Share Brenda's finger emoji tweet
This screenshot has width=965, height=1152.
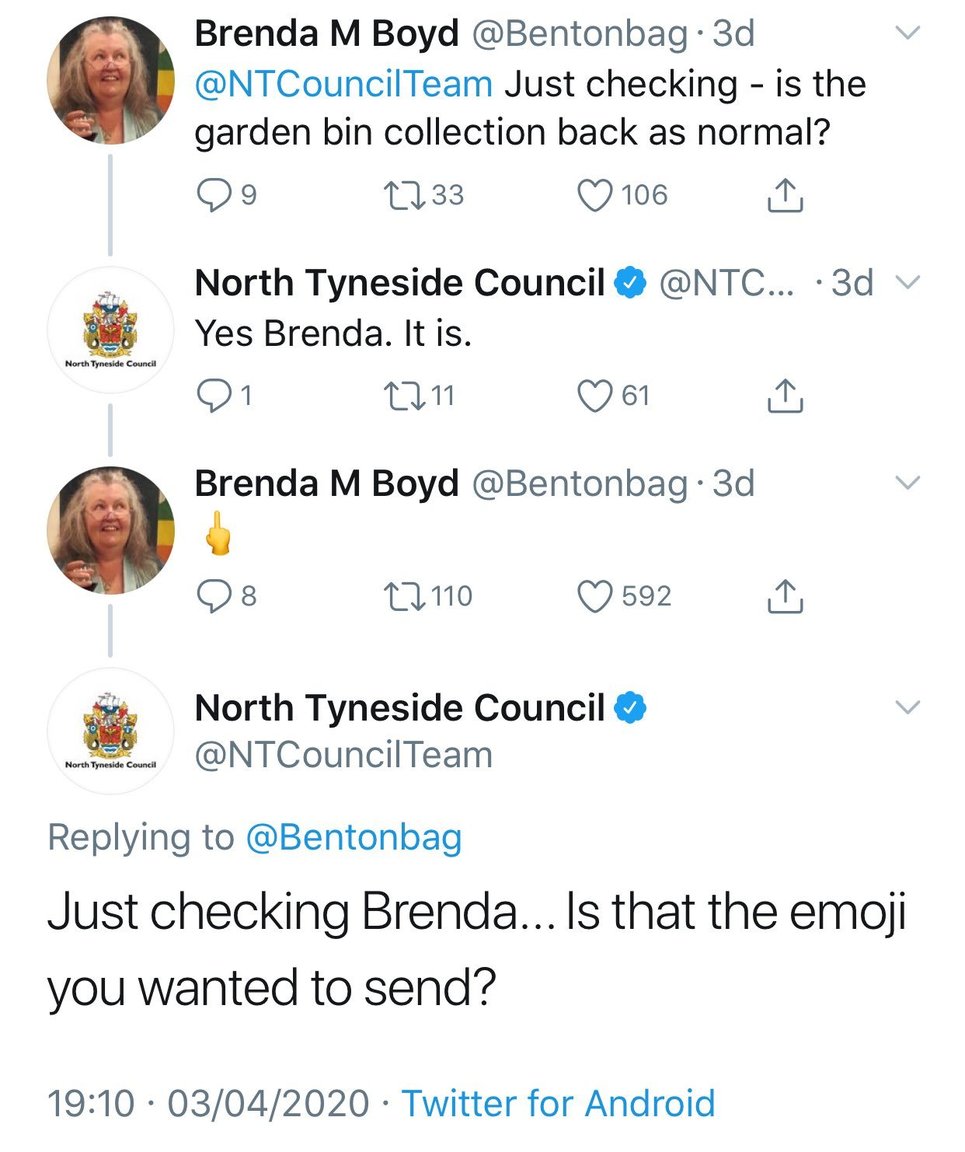tap(786, 598)
